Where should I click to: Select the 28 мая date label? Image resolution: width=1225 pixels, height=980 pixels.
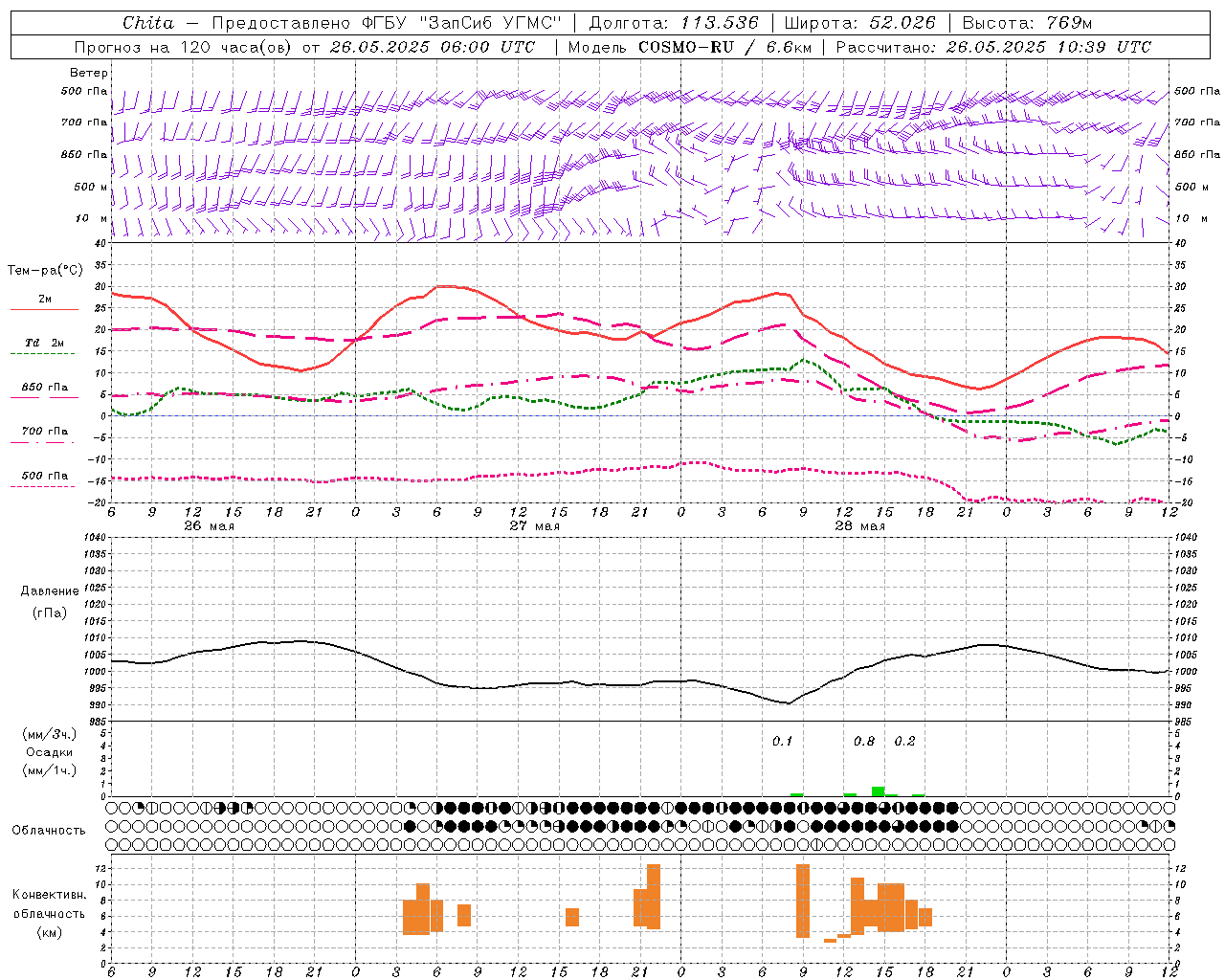(859, 525)
